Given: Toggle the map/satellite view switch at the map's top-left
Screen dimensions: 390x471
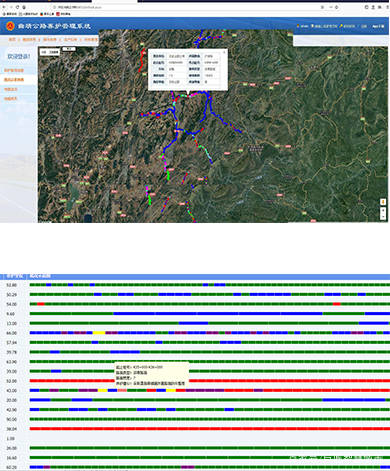Looking at the screenshot, I should coord(50,52).
